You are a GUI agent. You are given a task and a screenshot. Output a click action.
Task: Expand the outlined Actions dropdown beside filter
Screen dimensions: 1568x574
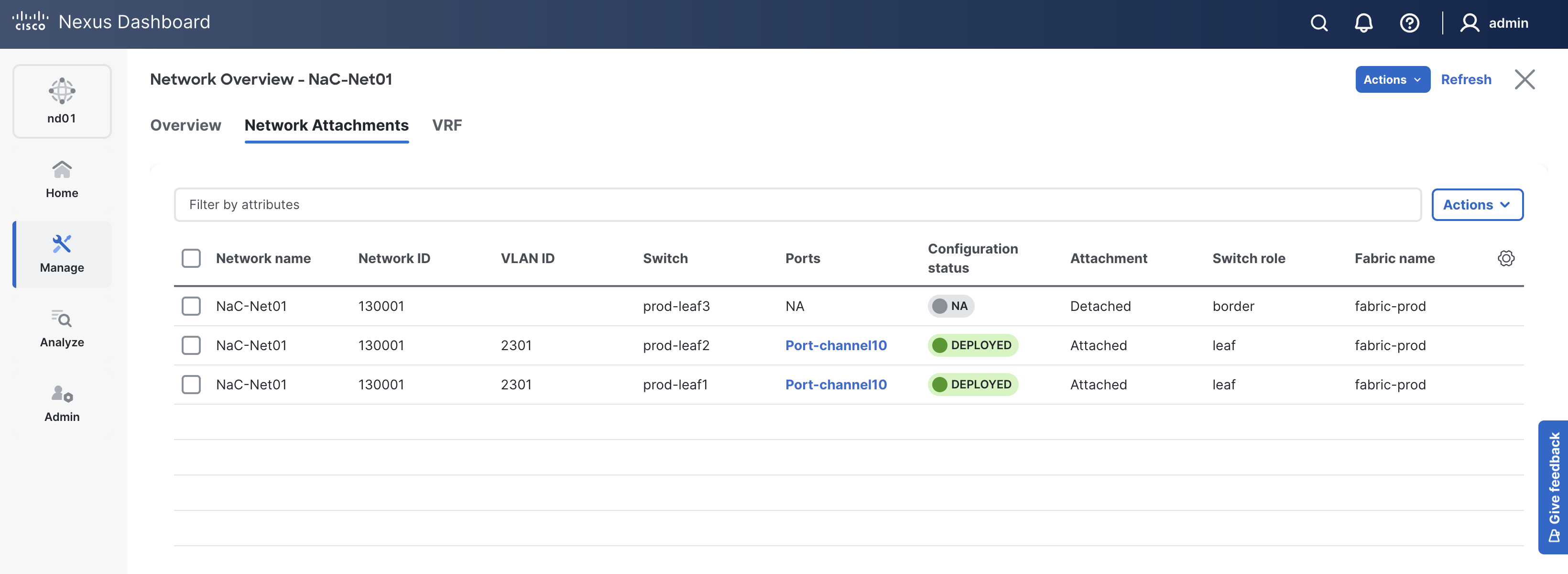click(1476, 205)
